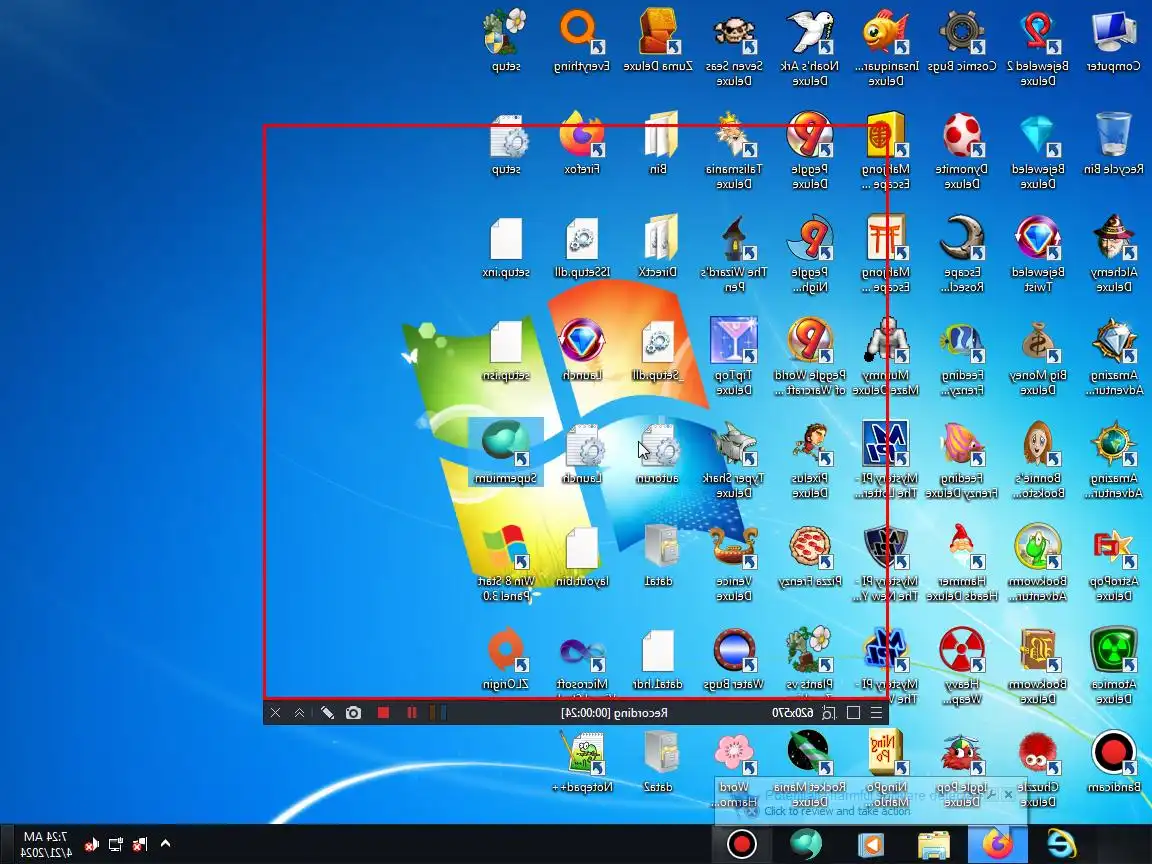The image size is (1152, 864).
Task: Launch Alchemy Deluxe wizard icon
Action: click(x=1114, y=255)
